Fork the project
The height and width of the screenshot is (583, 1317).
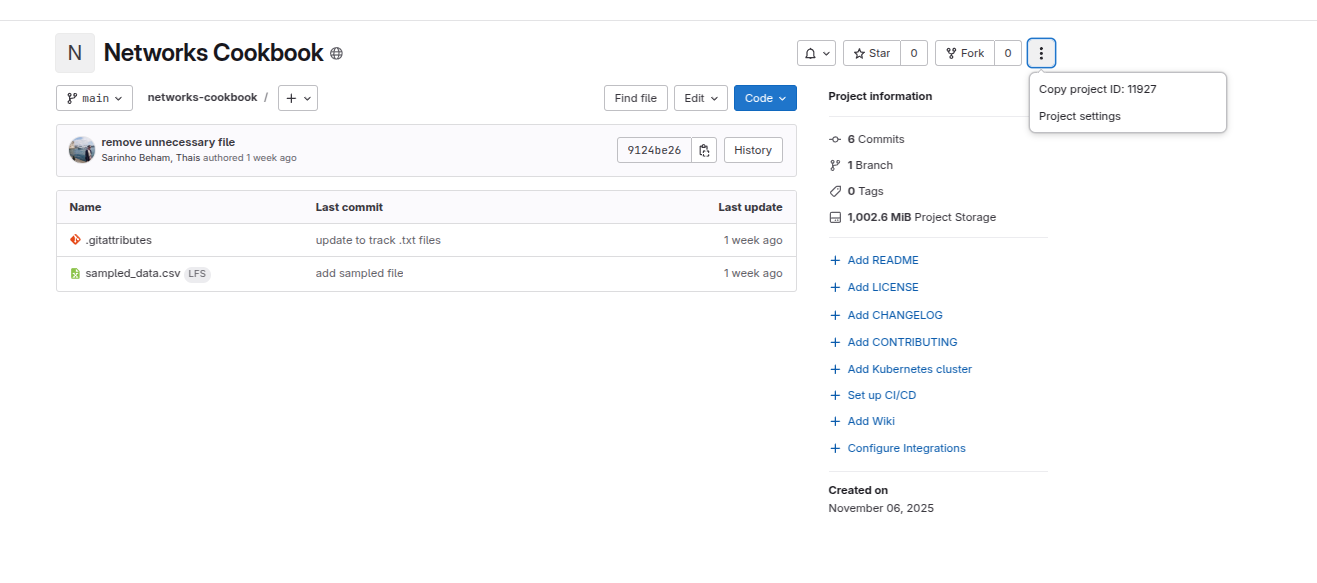tap(965, 53)
